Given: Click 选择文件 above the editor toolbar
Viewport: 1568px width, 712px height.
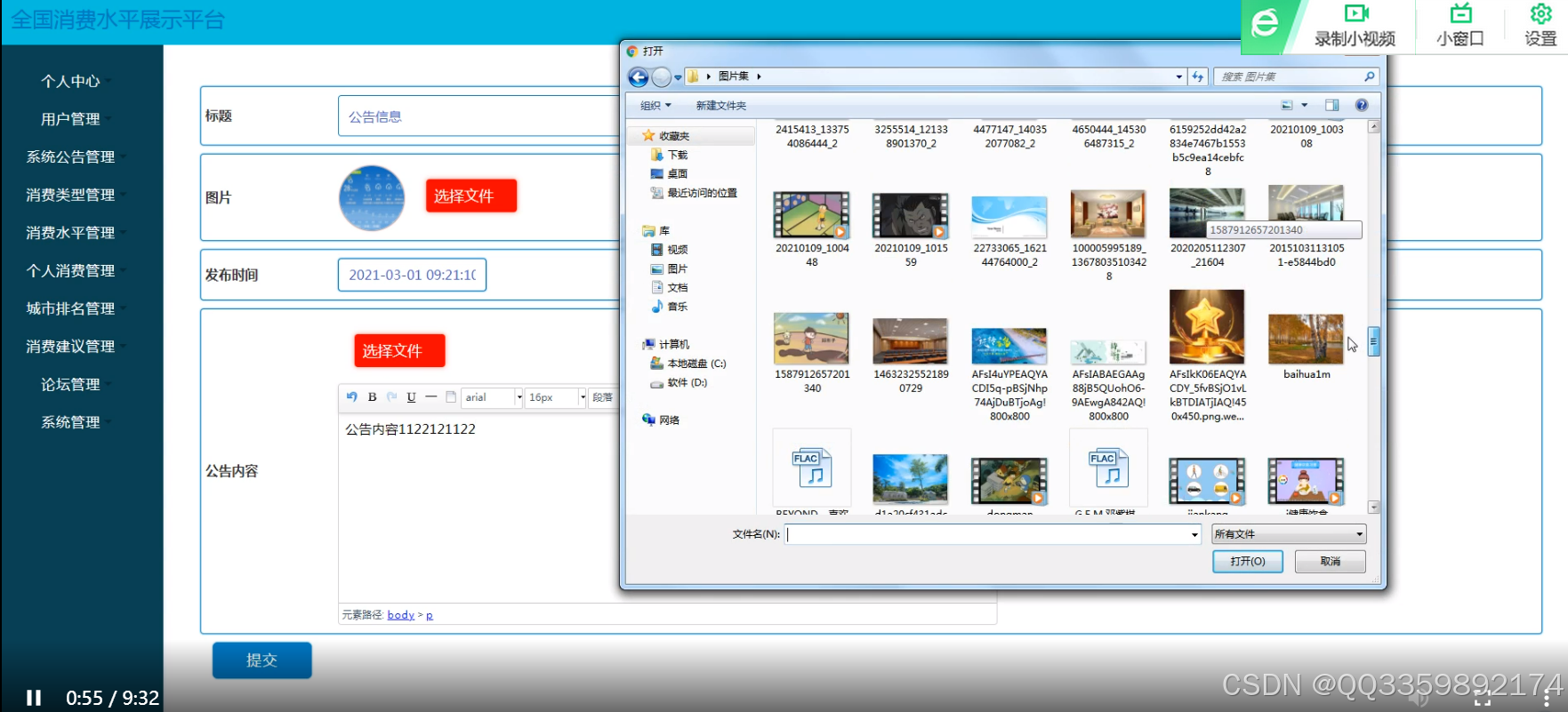Looking at the screenshot, I should [x=399, y=350].
